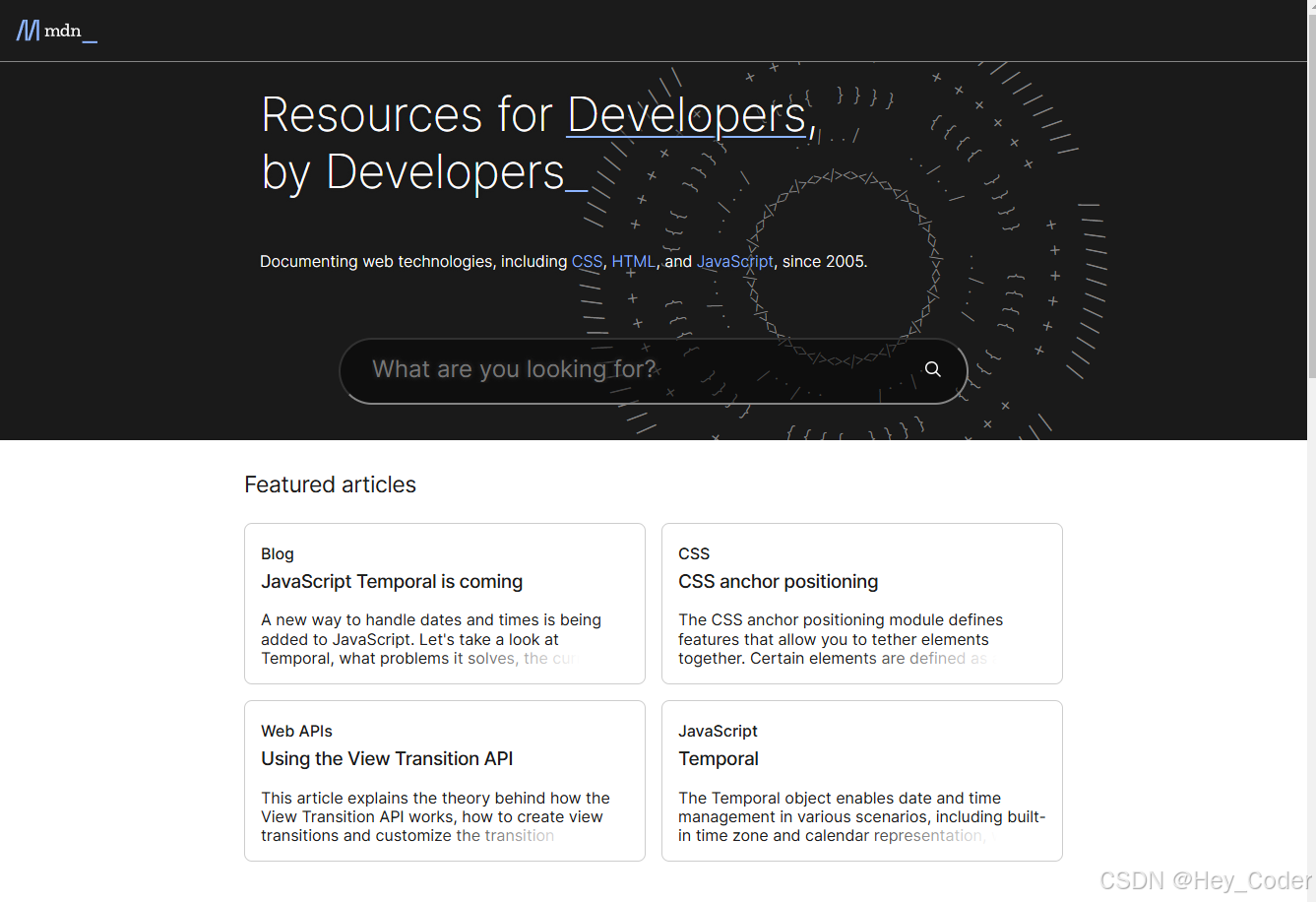This screenshot has width=1316, height=902.
Task: Open the CSS link in the intro text
Action: [587, 261]
